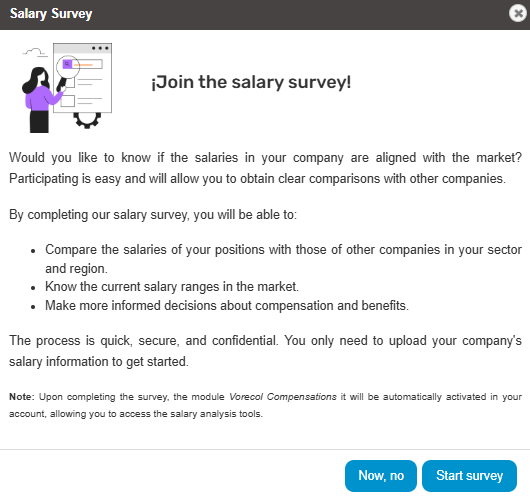
Task: Click the "¡Join the salary survey!" heading
Action: pos(251,82)
